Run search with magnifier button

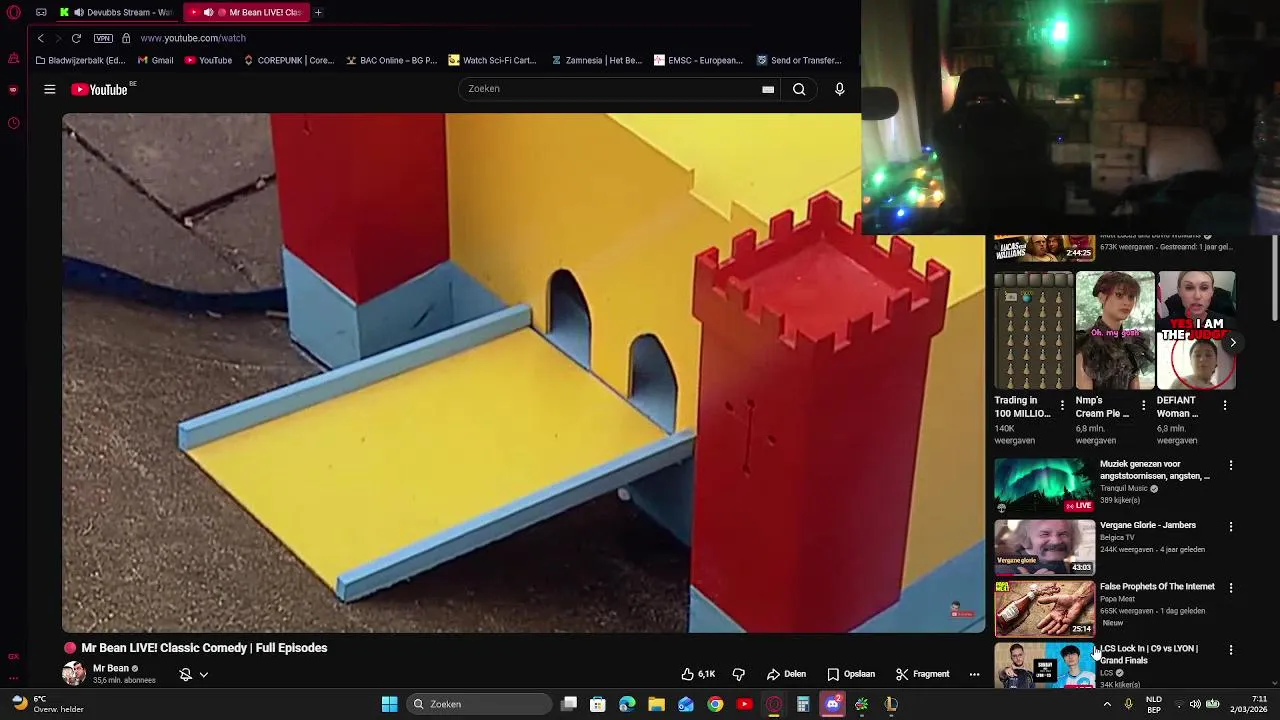click(x=799, y=89)
